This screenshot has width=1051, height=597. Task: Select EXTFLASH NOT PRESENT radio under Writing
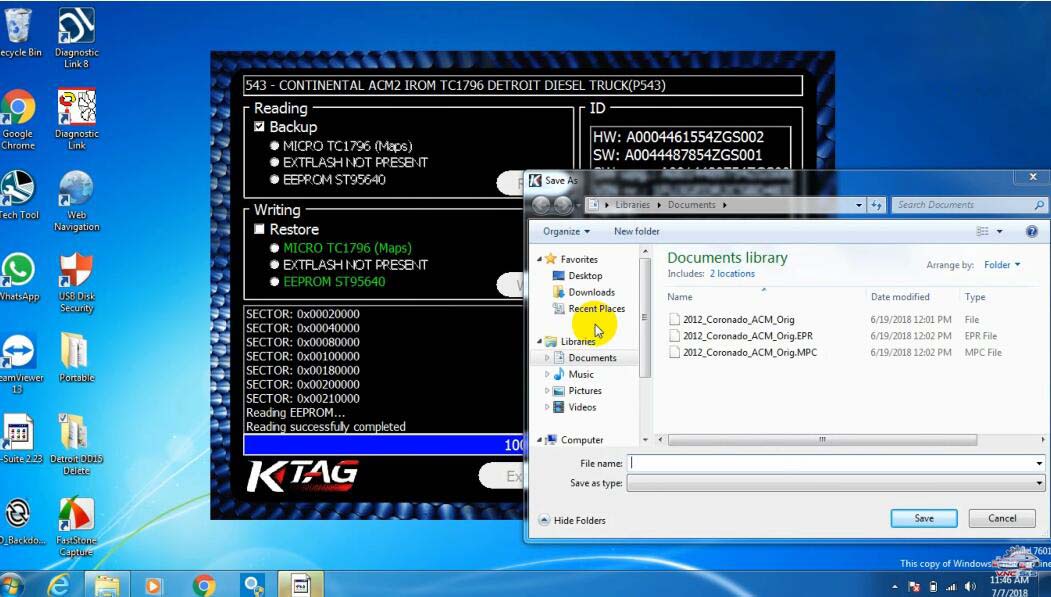tap(275, 265)
